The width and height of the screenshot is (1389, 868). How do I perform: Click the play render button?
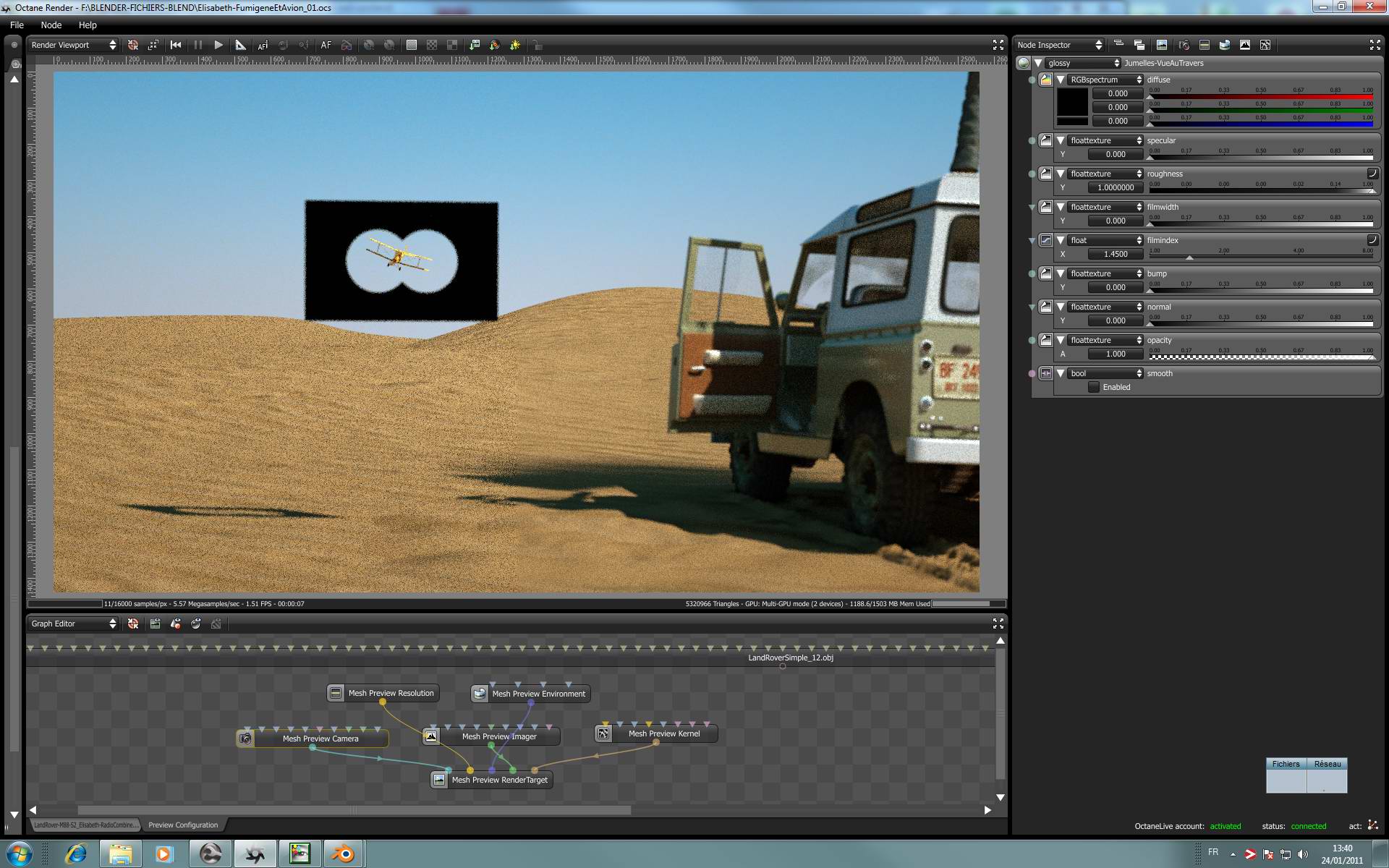click(218, 45)
